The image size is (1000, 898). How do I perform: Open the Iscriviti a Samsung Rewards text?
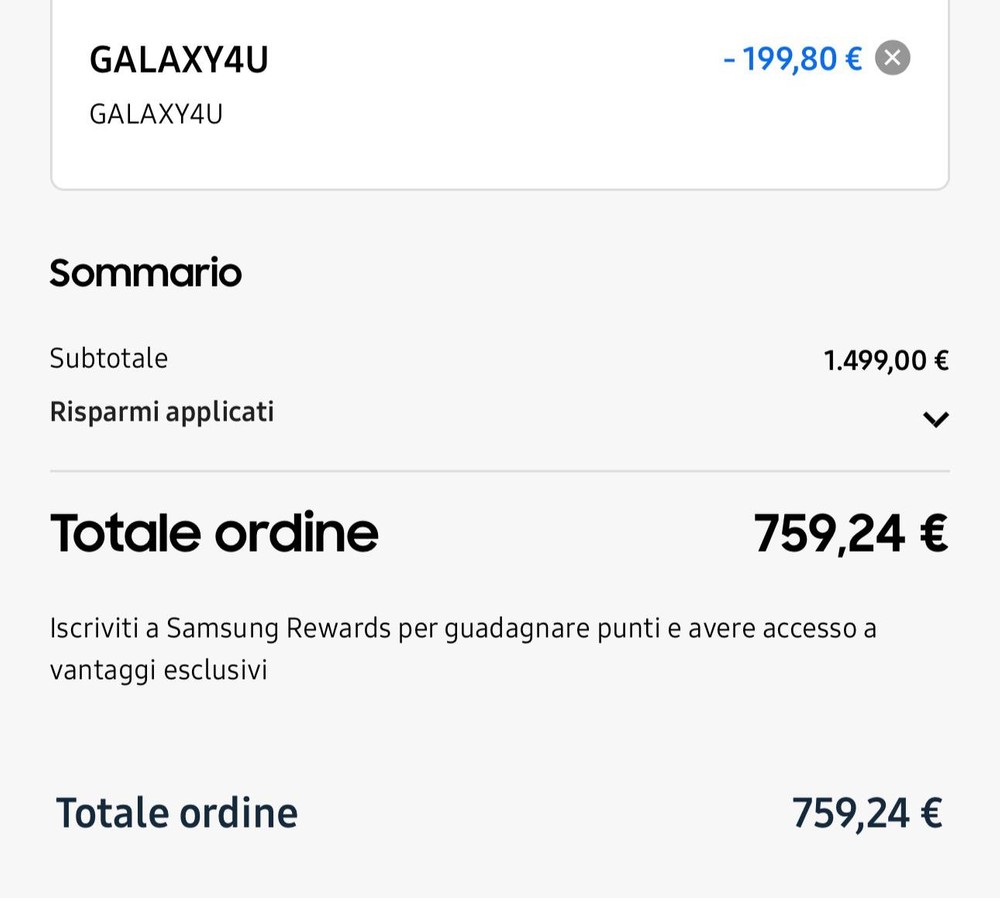(x=462, y=629)
